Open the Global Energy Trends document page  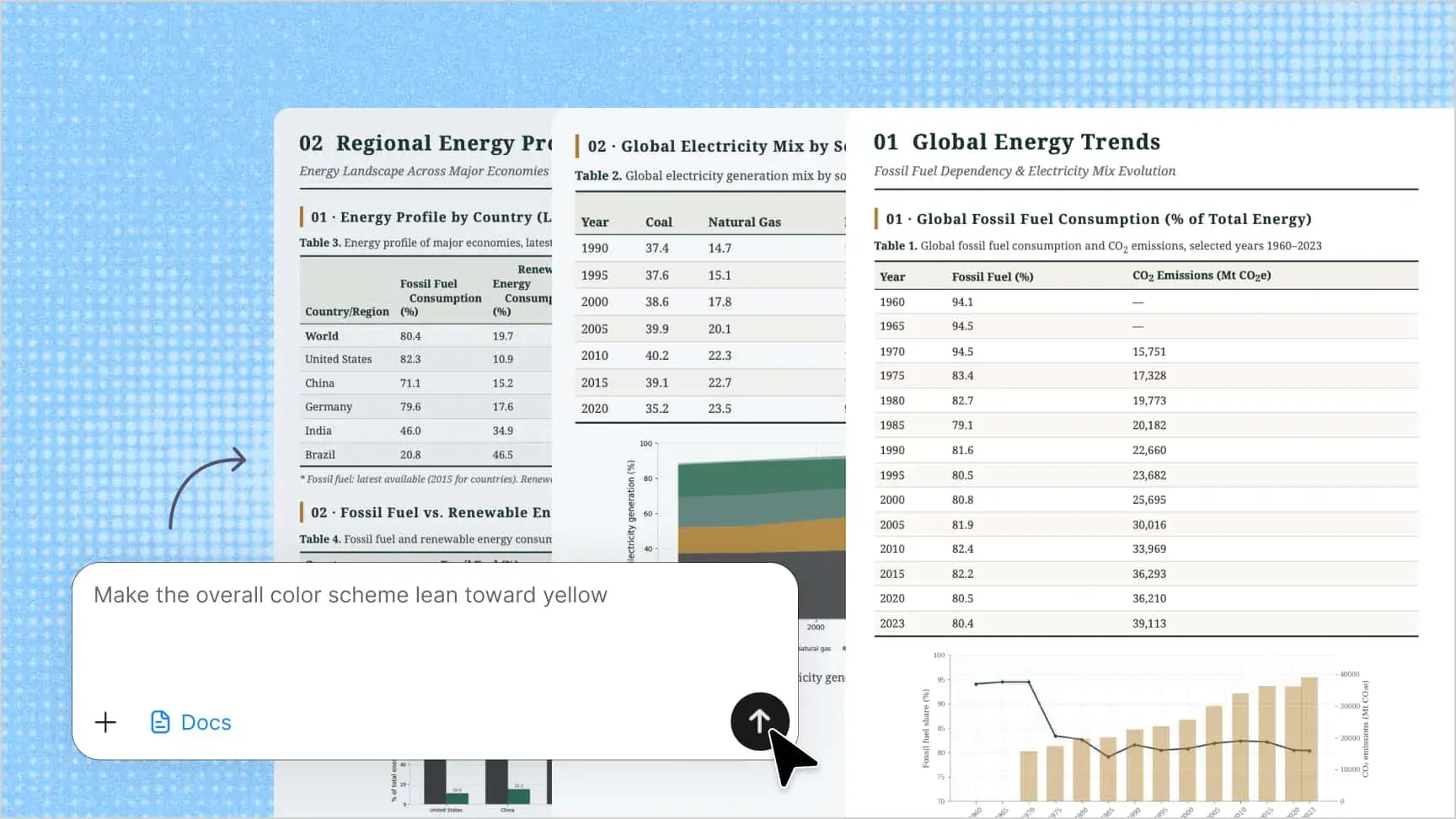(1150, 463)
